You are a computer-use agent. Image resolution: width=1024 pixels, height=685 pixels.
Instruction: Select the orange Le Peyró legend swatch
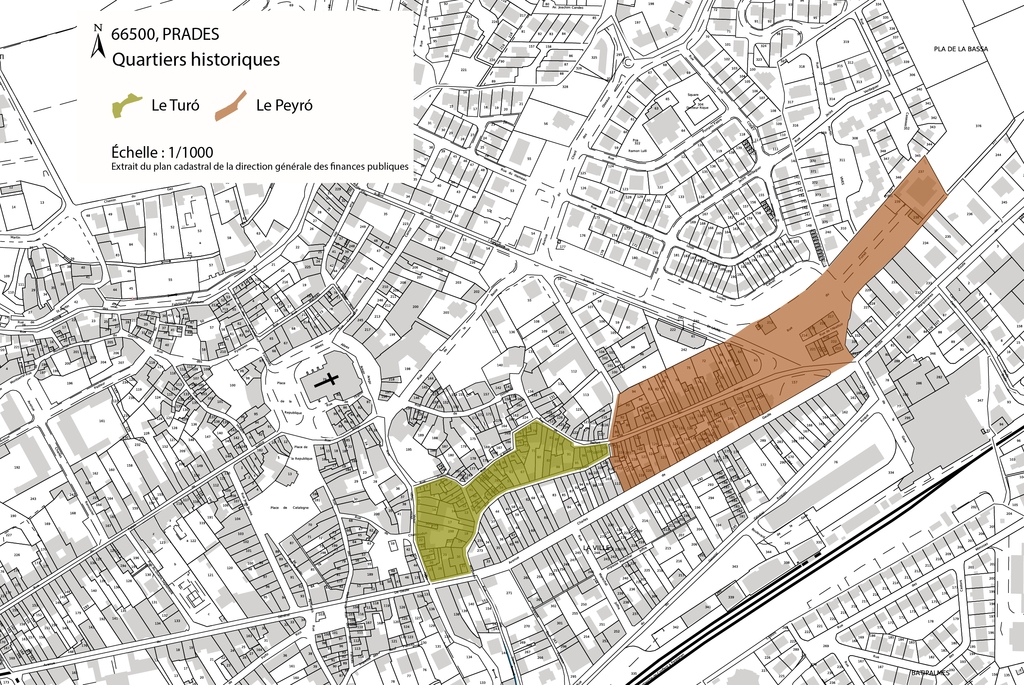[x=231, y=106]
